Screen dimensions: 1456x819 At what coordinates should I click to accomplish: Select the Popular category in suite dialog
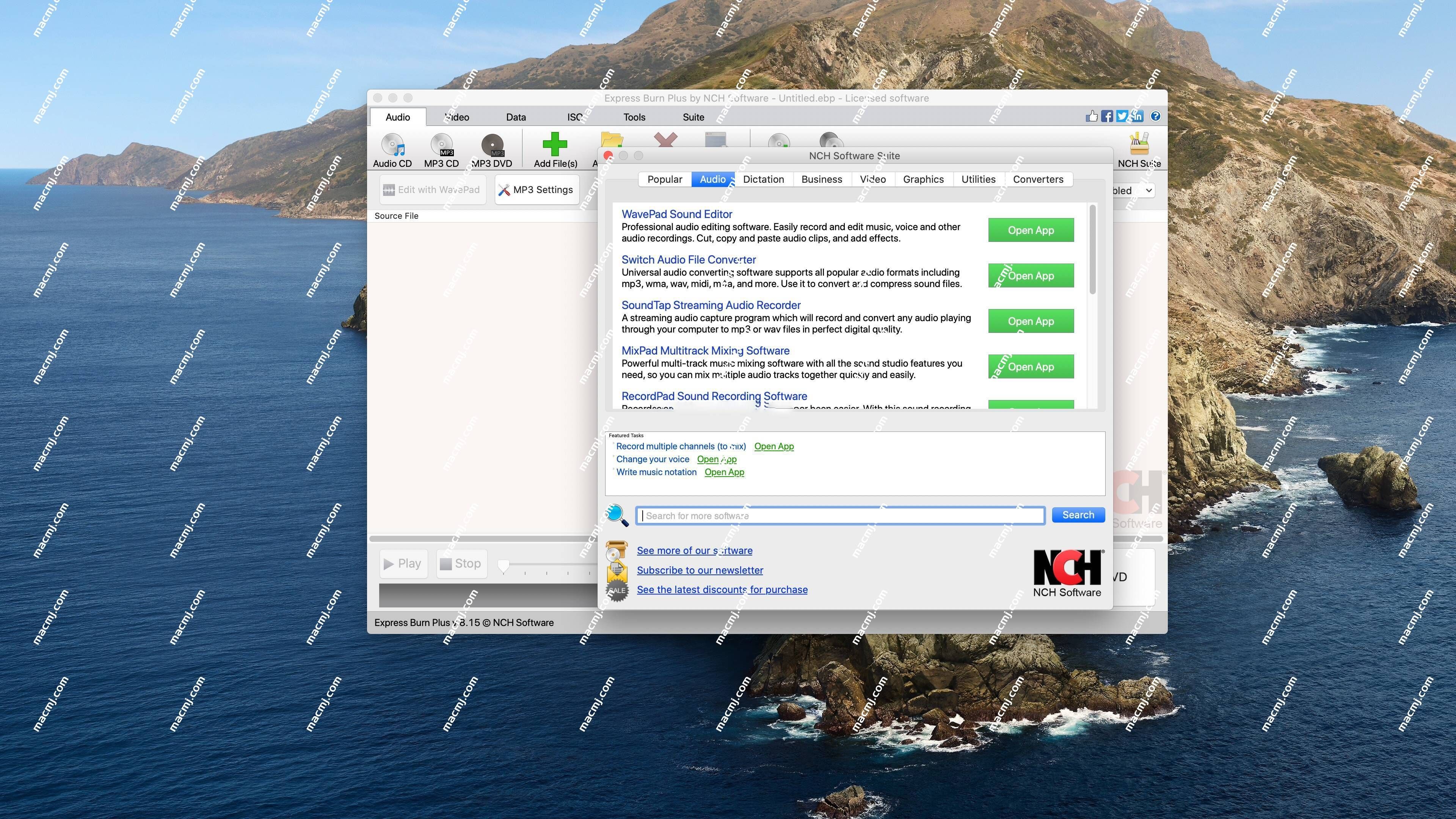pos(665,179)
